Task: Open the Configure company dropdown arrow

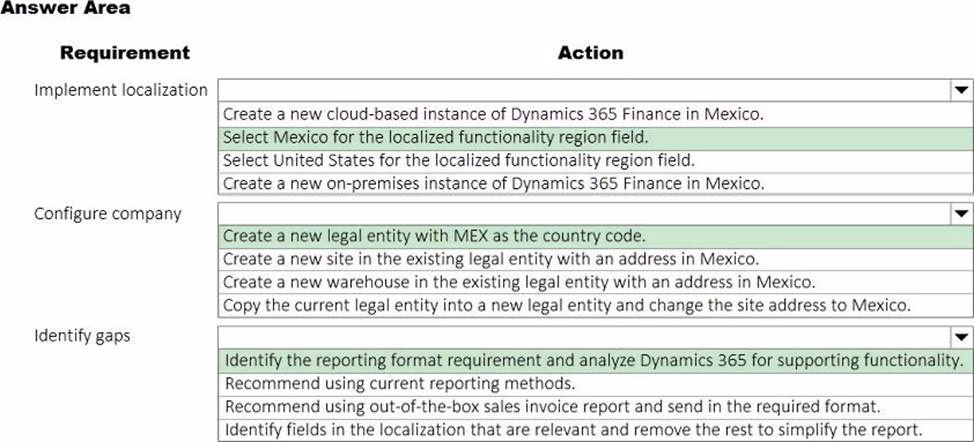Action: pyautogui.click(x=960, y=213)
